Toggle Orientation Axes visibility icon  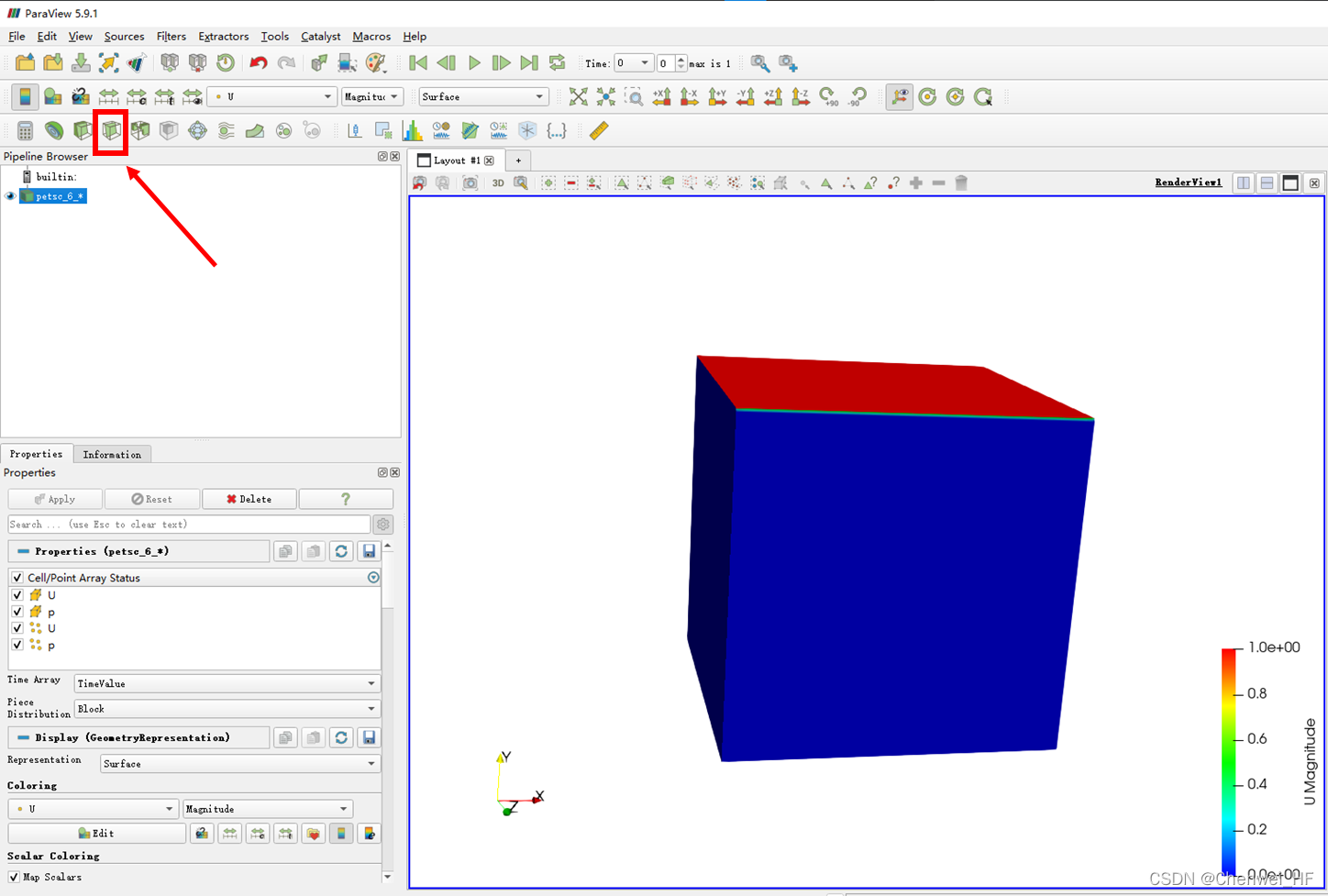click(900, 96)
